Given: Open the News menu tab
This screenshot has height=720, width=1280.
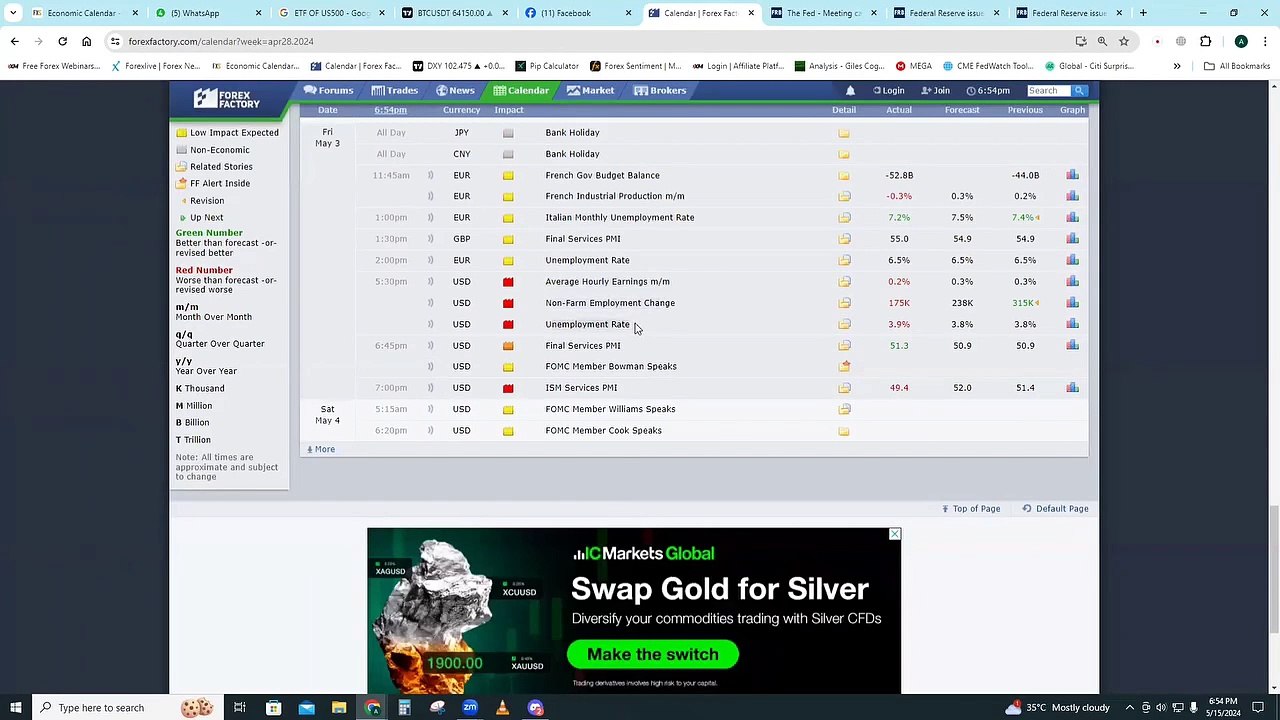Looking at the screenshot, I should pos(455,90).
